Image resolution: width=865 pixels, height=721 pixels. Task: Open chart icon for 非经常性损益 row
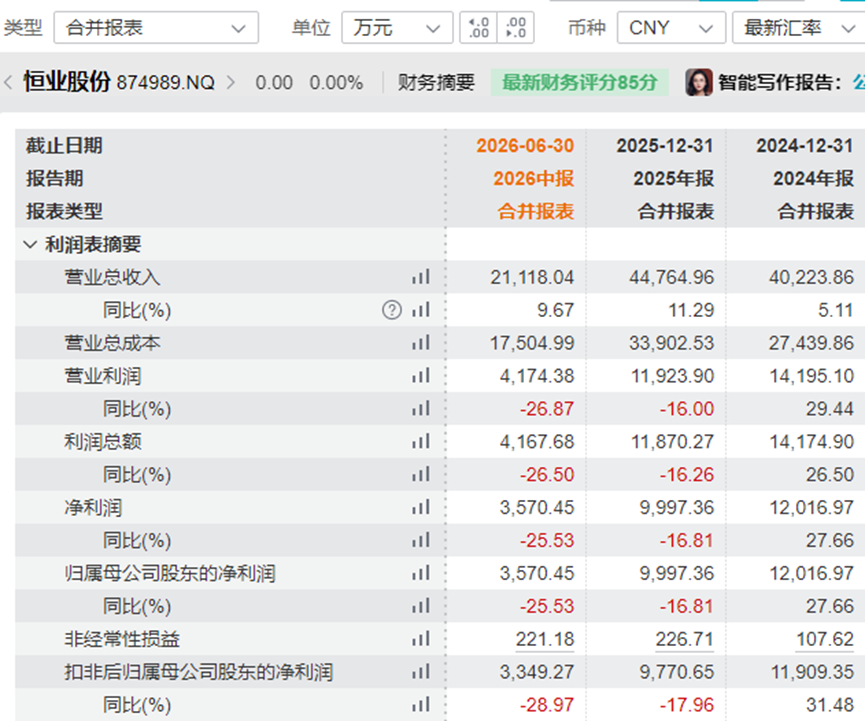click(420, 639)
